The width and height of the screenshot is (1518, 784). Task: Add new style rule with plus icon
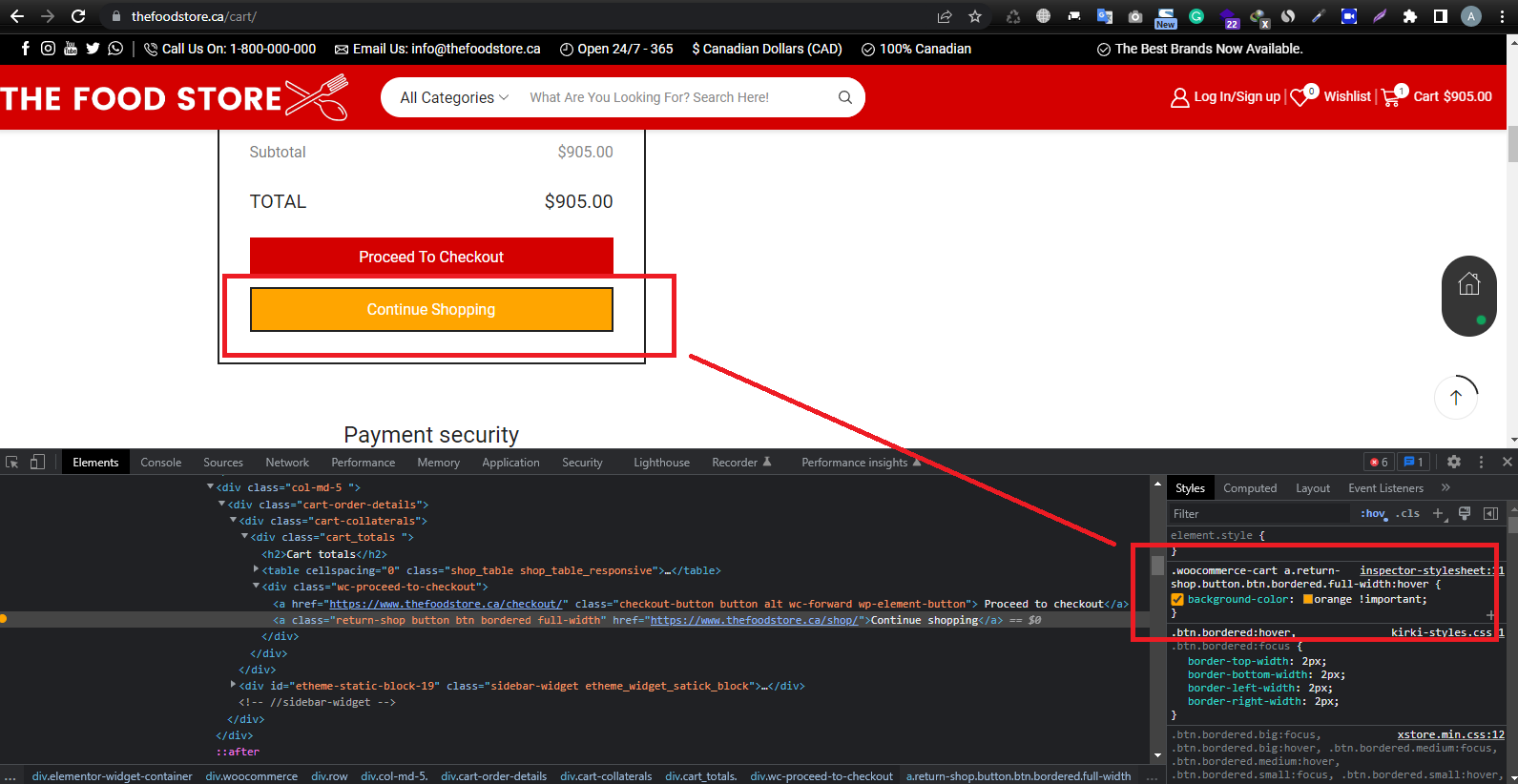coord(1439,513)
